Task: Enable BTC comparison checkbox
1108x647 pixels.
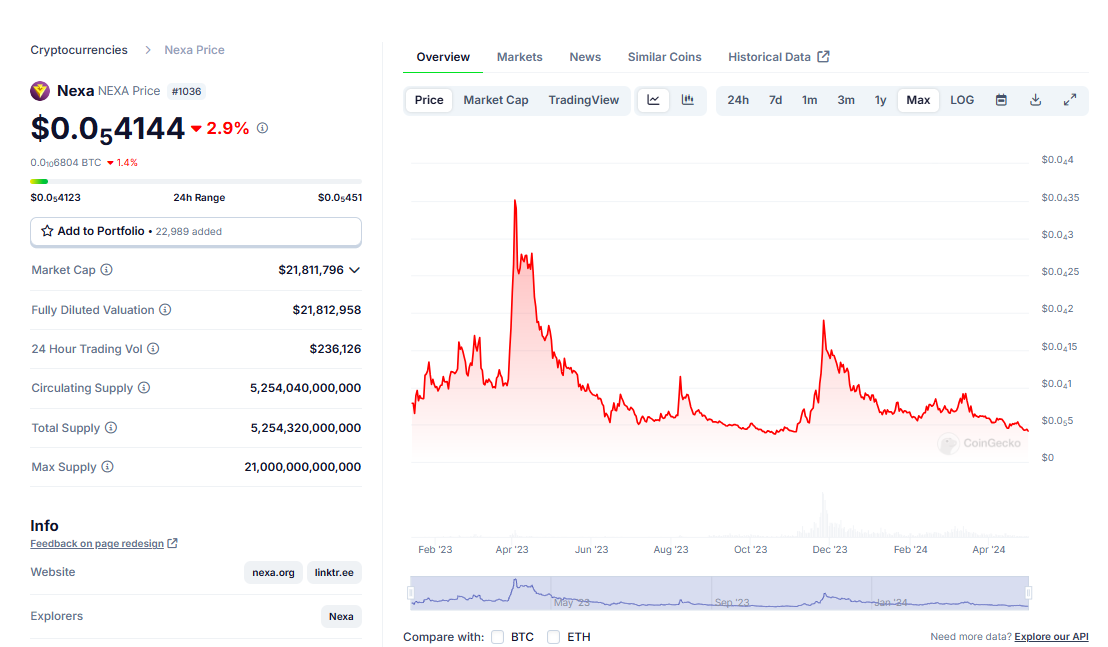Action: tap(497, 636)
